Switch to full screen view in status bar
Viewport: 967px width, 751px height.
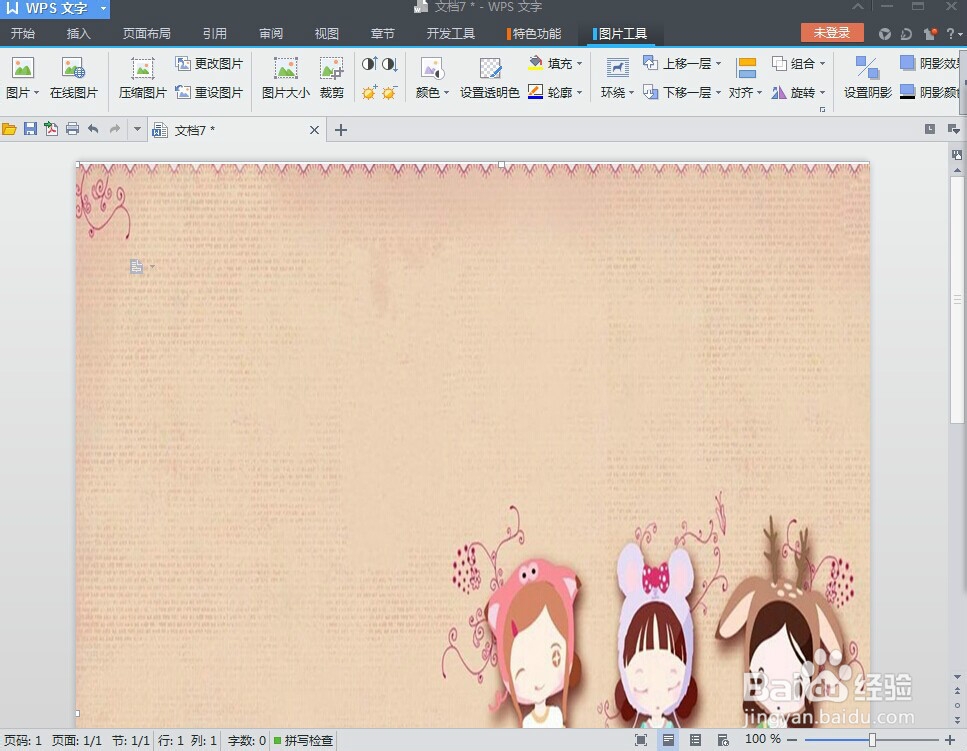[x=641, y=740]
